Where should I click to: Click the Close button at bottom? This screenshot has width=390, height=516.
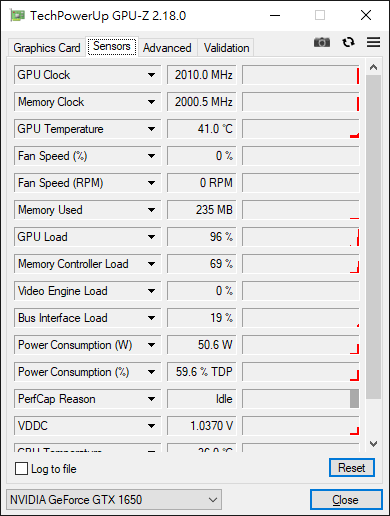point(346,500)
